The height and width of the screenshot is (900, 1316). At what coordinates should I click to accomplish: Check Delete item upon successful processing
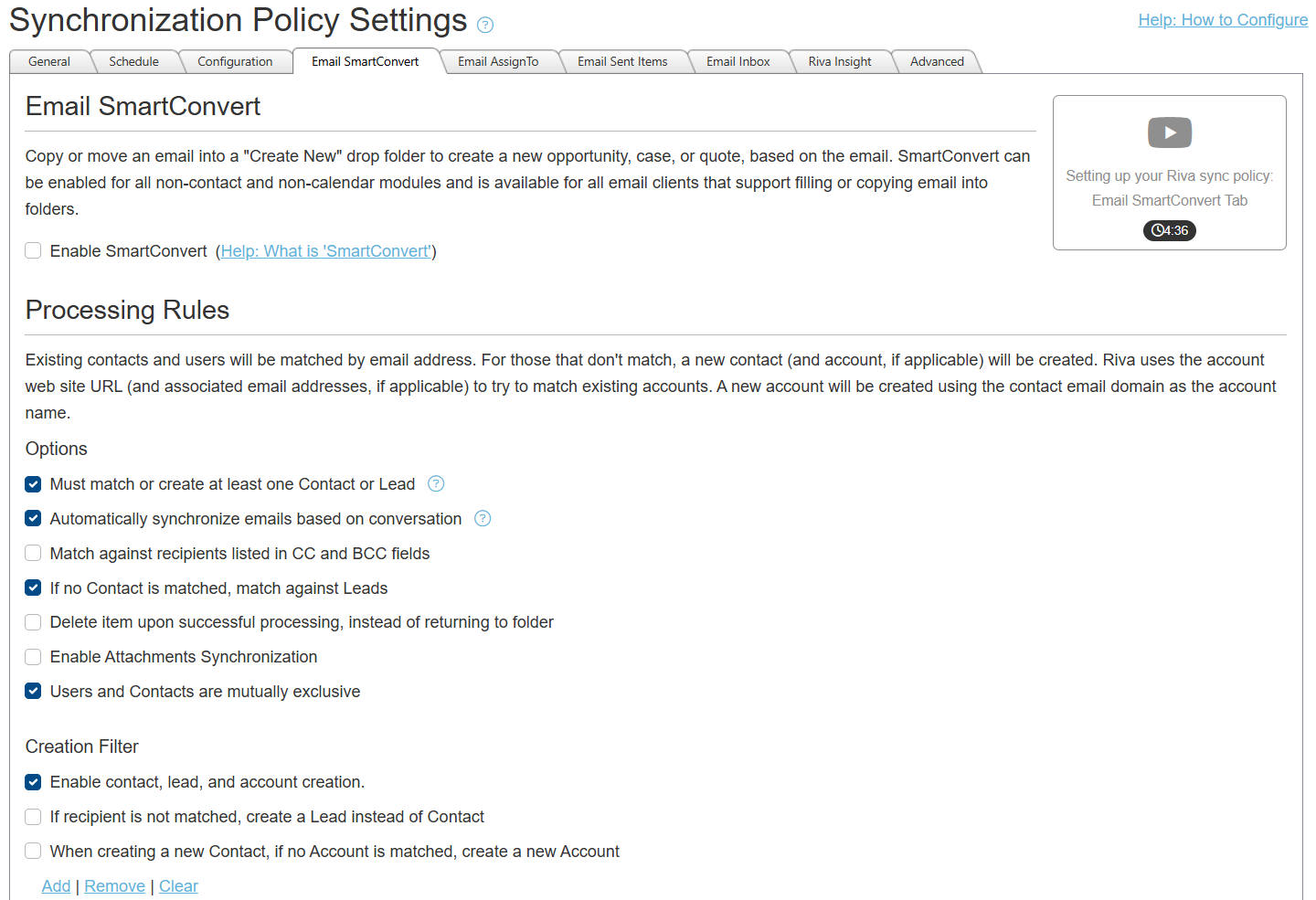(x=33, y=622)
